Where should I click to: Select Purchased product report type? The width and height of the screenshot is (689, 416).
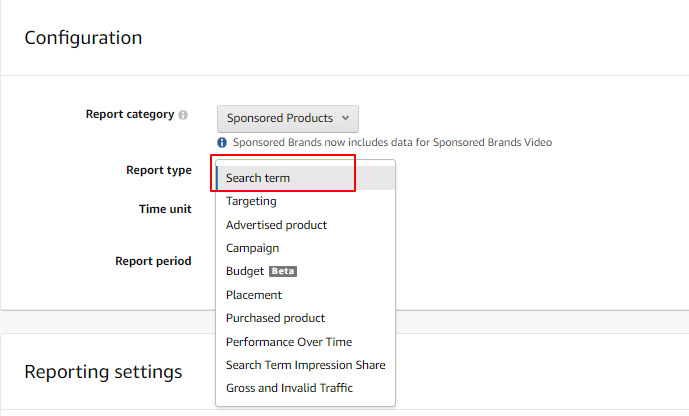(306, 318)
